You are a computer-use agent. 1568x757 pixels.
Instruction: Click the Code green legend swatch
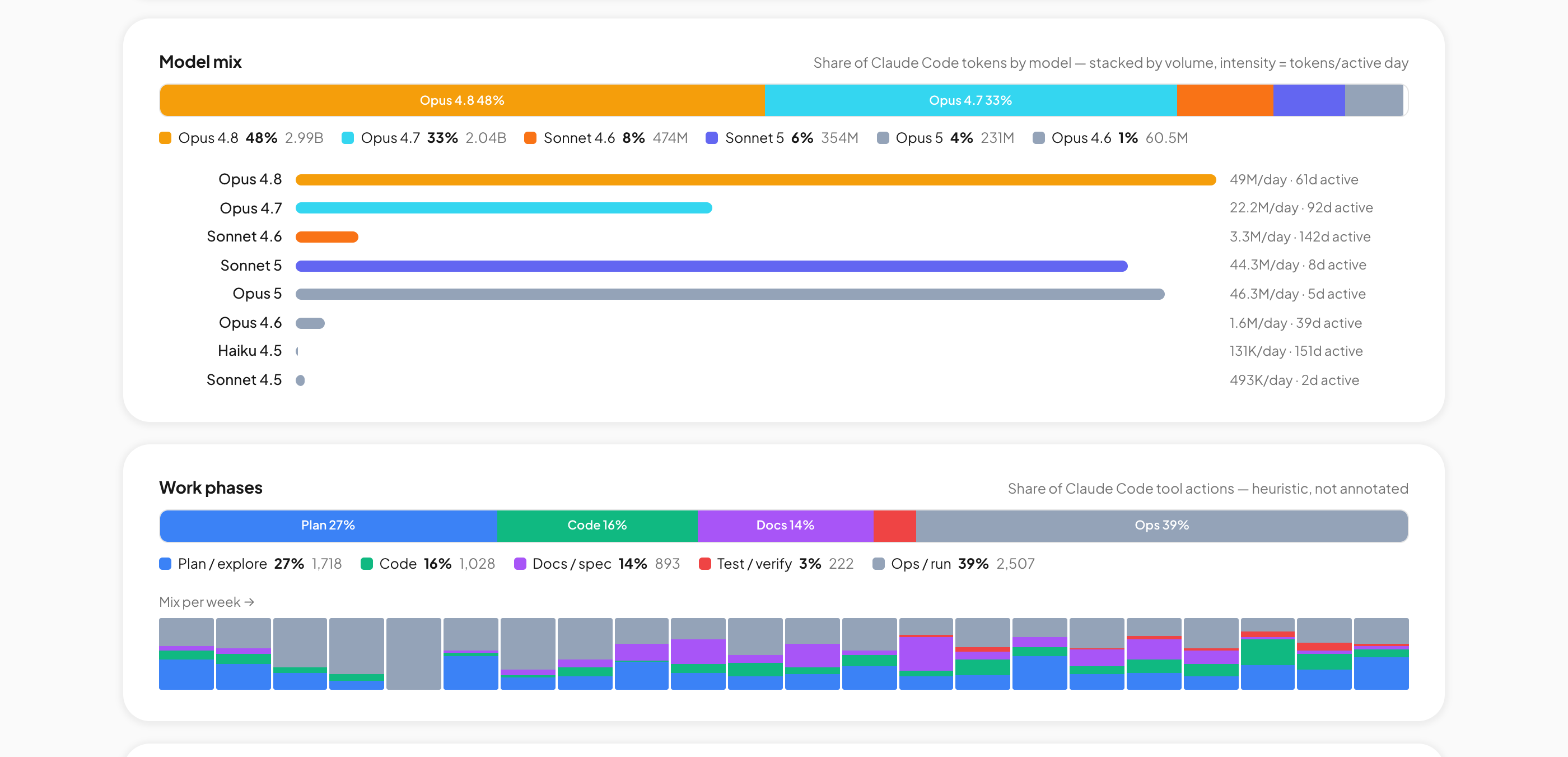[x=366, y=564]
